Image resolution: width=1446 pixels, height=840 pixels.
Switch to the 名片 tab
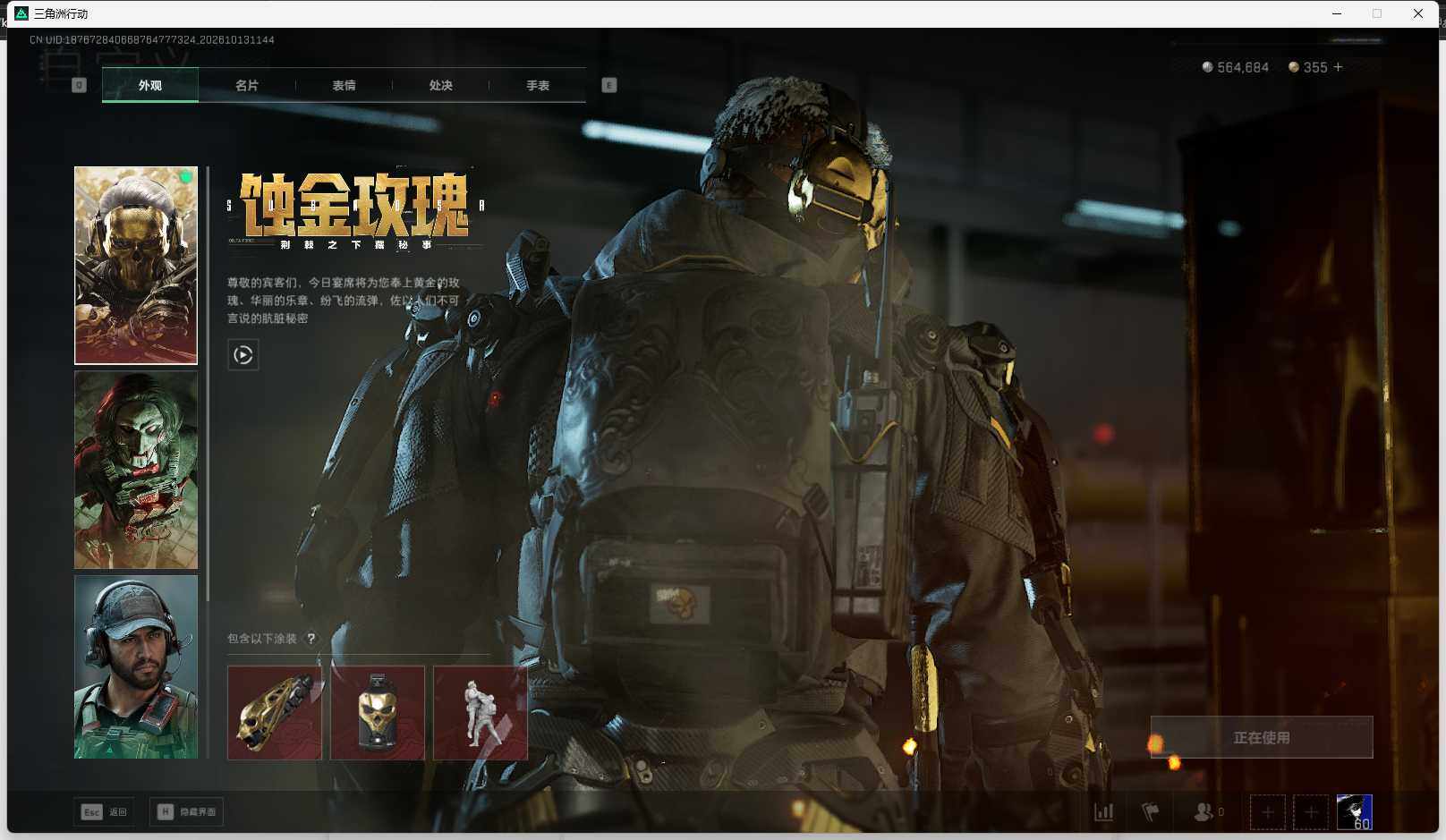[247, 85]
